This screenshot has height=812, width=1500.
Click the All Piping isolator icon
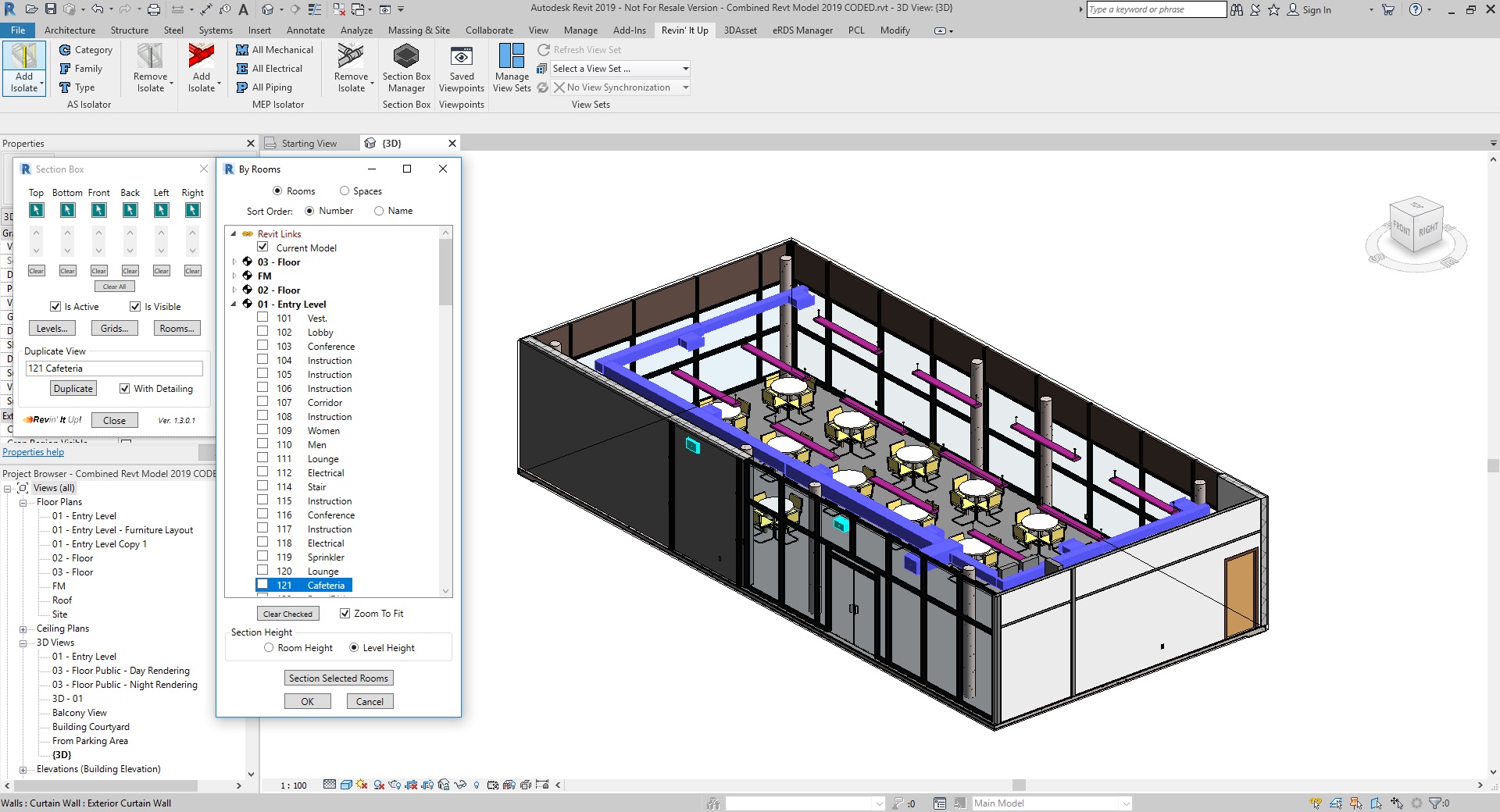pos(242,87)
